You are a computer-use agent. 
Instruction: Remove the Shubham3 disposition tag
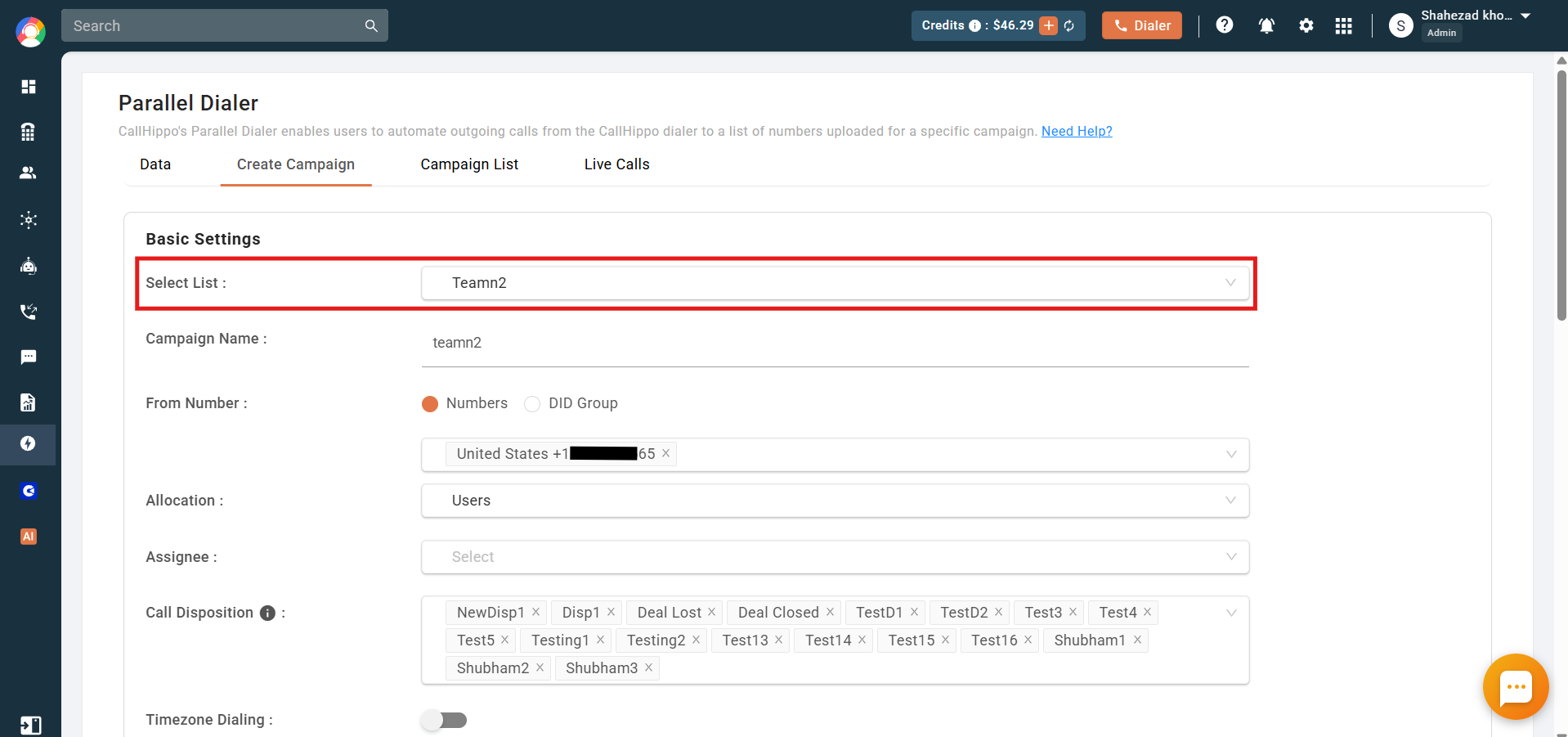coord(649,667)
